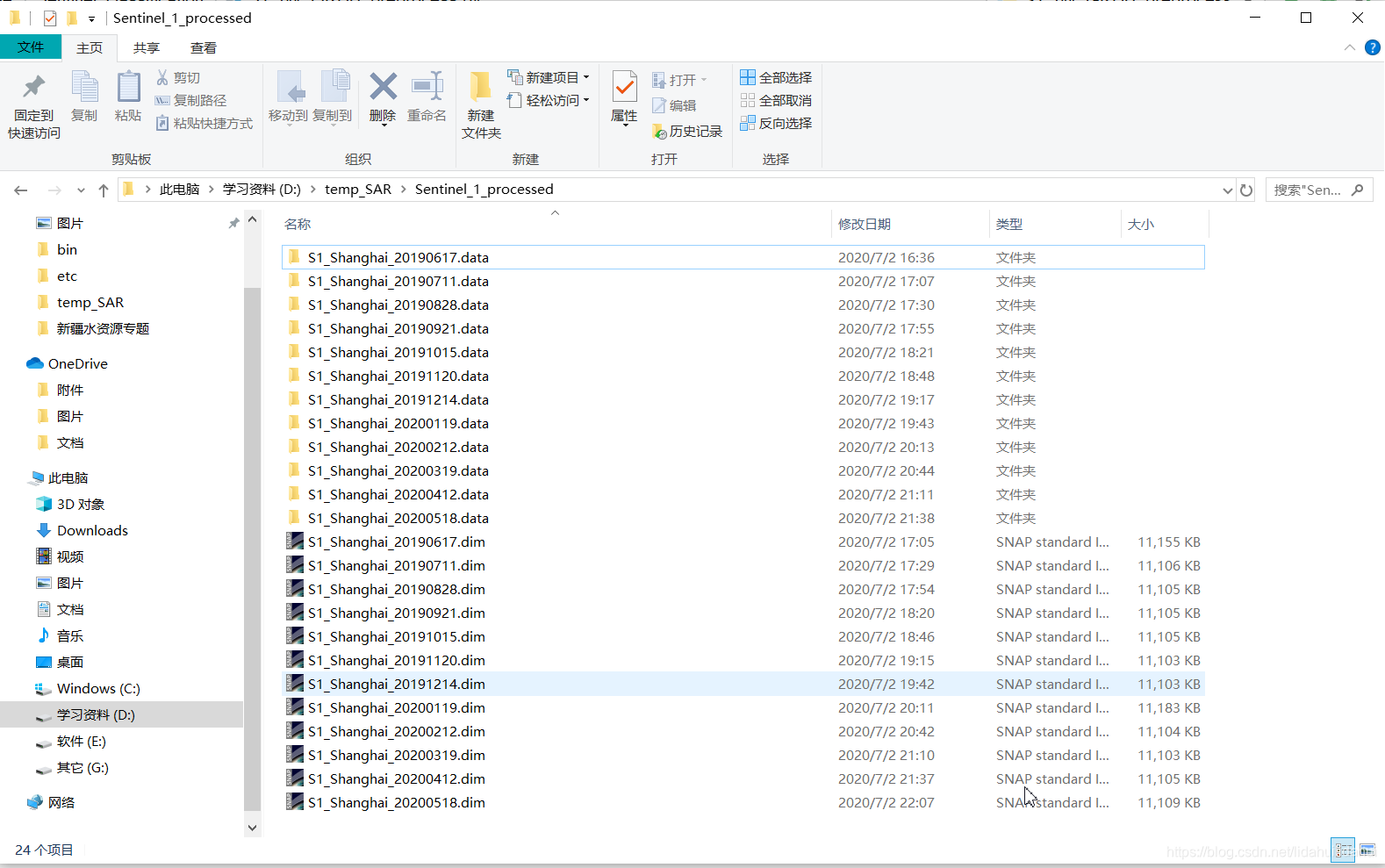Click the Delete (删除) X icon
Screen dimensions: 1385x868
[x=383, y=88]
